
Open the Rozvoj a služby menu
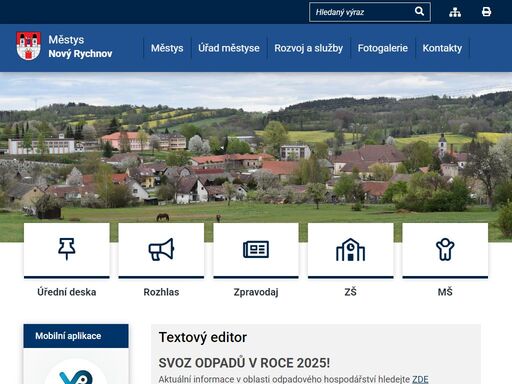309,48
